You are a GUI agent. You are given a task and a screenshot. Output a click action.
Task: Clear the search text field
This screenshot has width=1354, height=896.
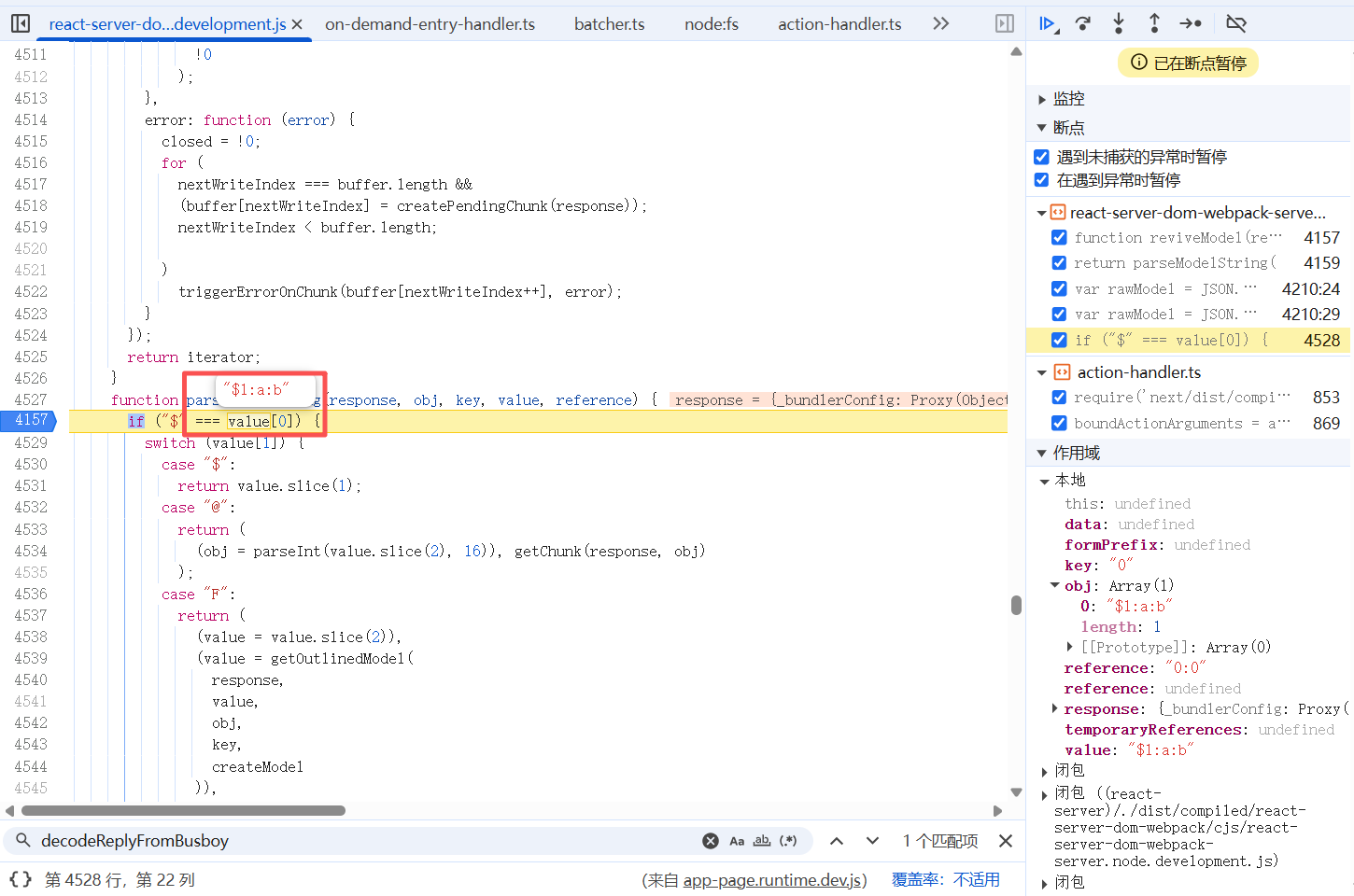click(711, 841)
